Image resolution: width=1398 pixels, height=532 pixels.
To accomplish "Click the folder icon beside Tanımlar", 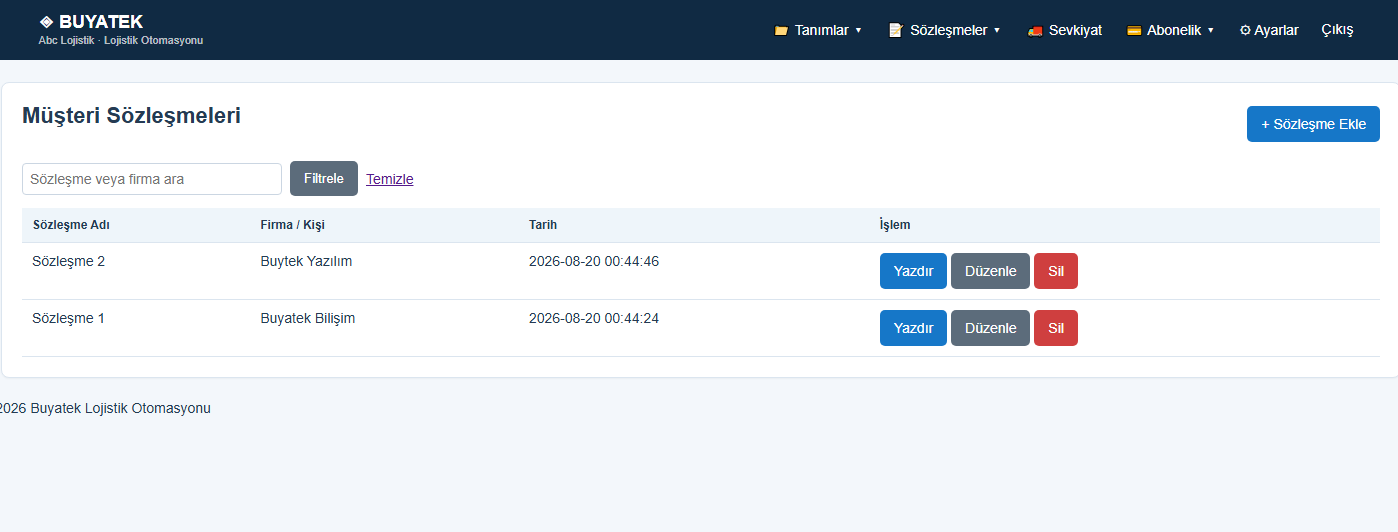I will [781, 31].
